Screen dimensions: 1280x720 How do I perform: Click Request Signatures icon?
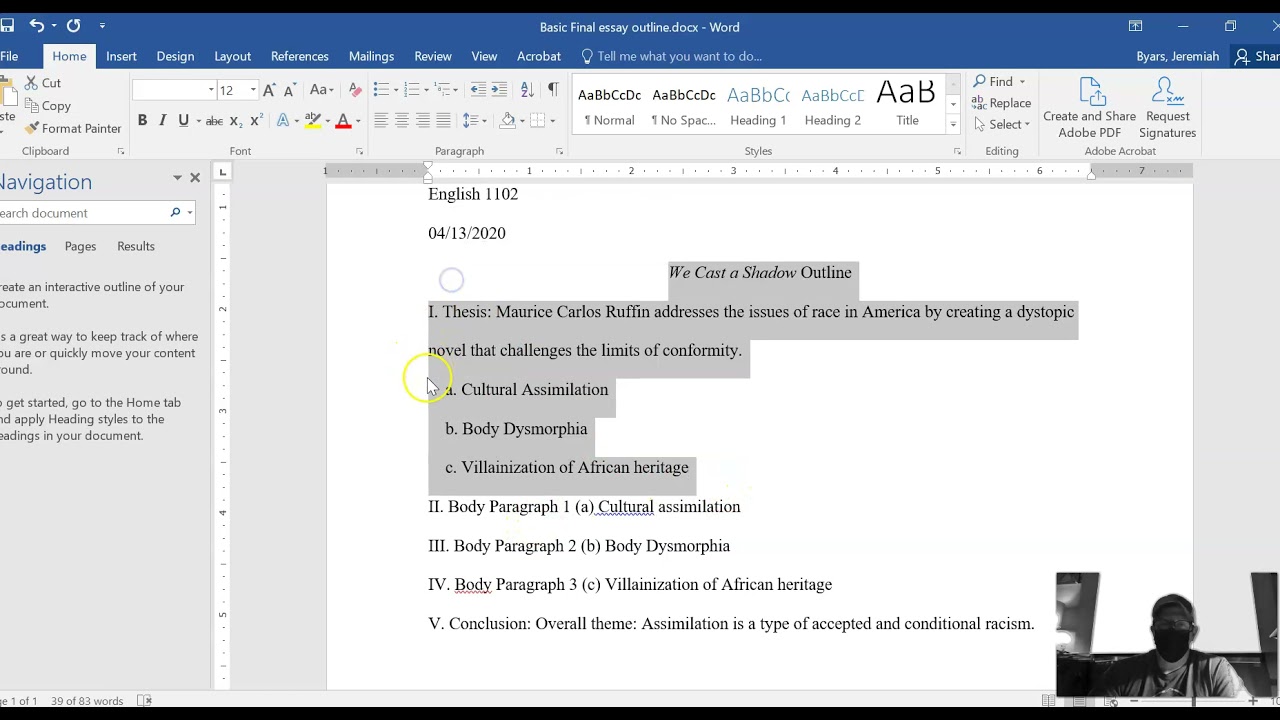pos(1167,108)
